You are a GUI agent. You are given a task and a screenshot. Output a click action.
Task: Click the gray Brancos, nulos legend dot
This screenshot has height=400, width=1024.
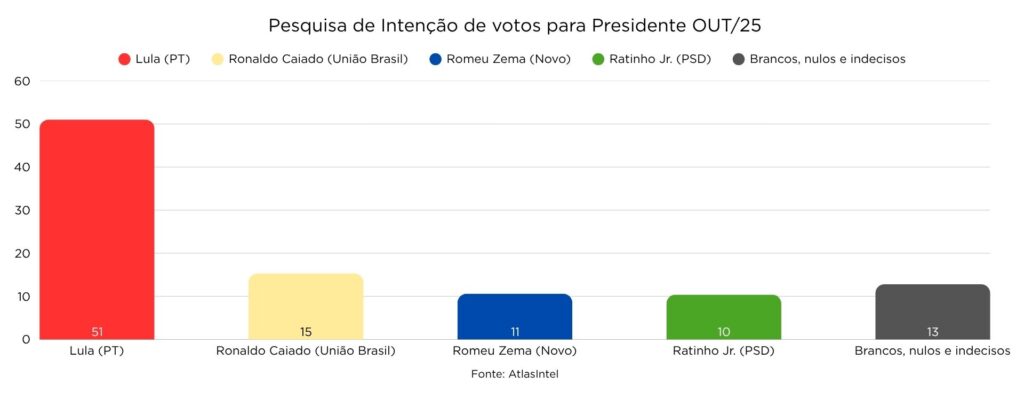tap(739, 59)
